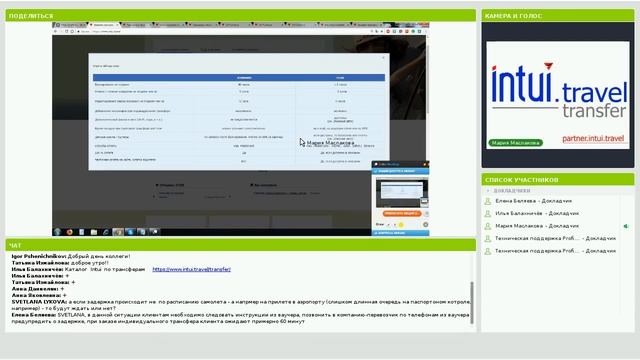
Task: Click the Windows Start button in shared screen
Action: (x=57, y=232)
